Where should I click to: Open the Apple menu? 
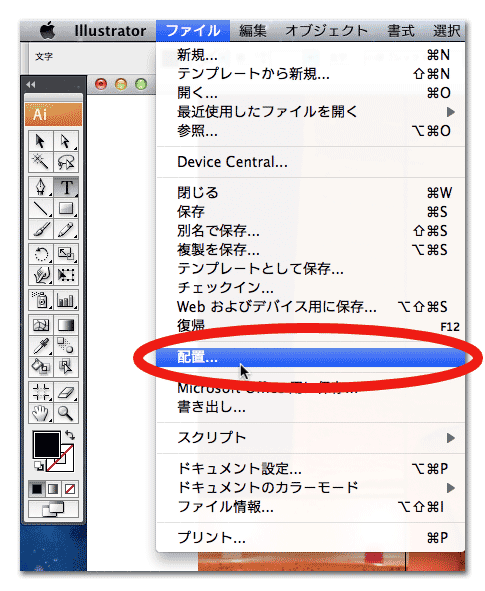click(x=48, y=31)
